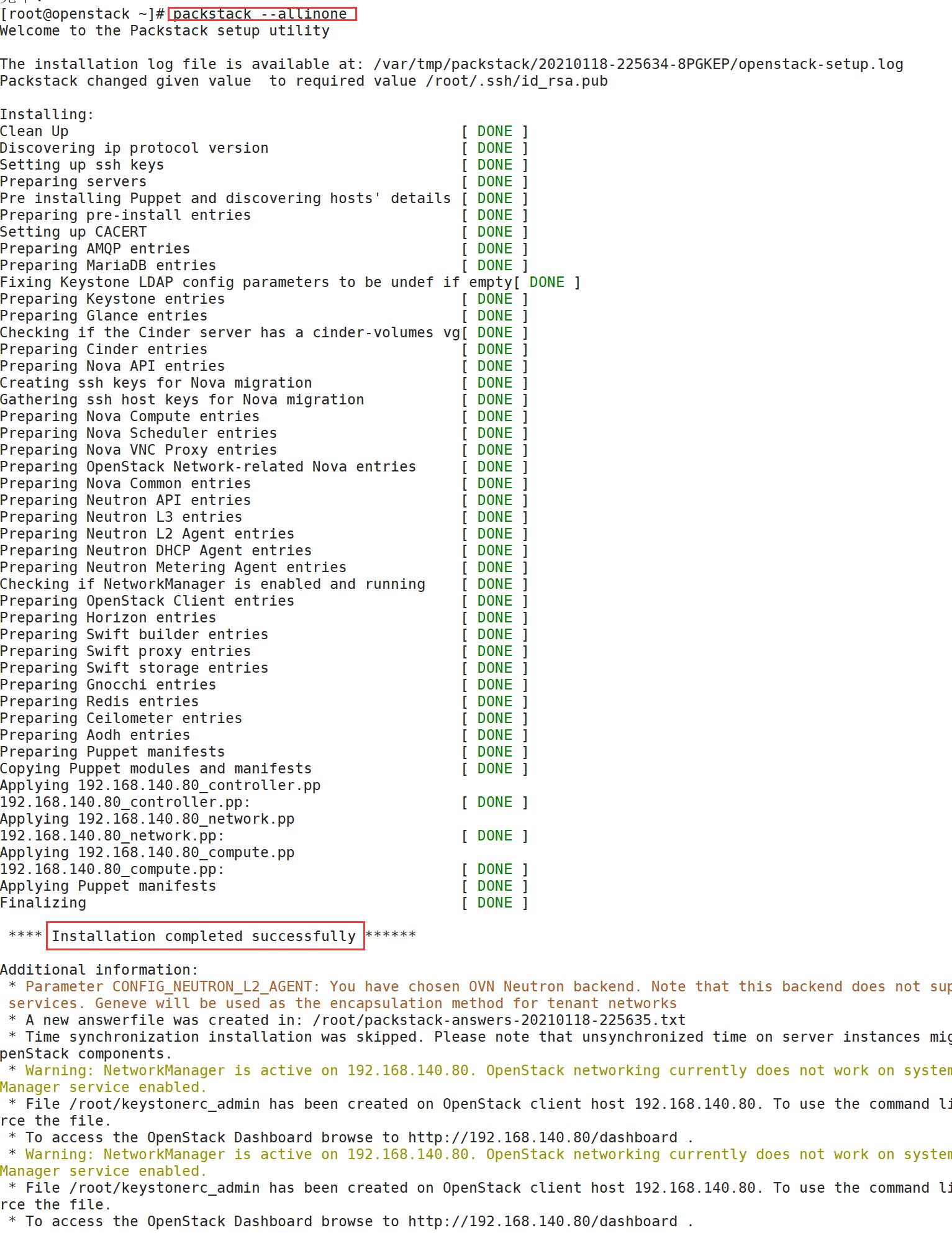Click 'Preparing Cinder entries' line
Viewport: 952px width, 1238px height.
[104, 350]
